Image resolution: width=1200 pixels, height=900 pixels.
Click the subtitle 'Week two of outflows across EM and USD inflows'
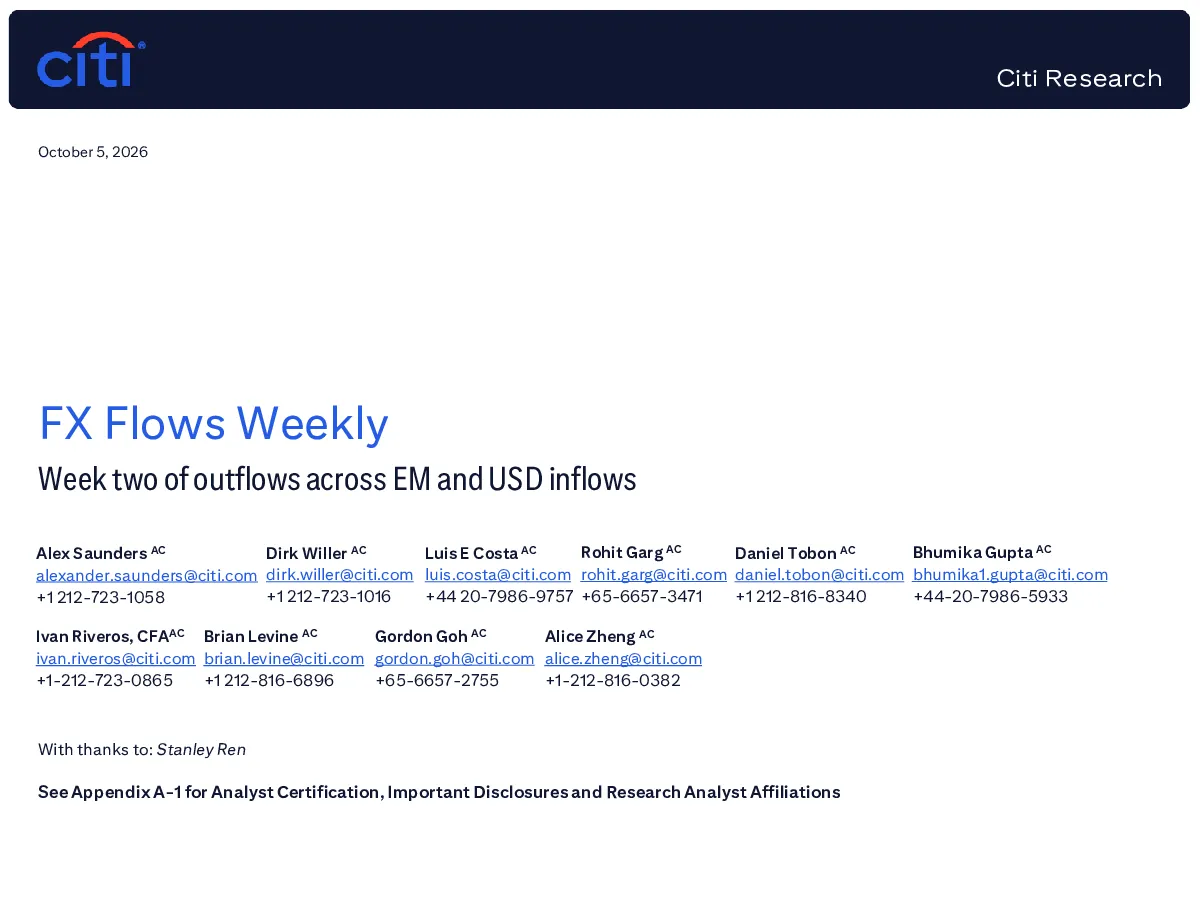pos(337,479)
